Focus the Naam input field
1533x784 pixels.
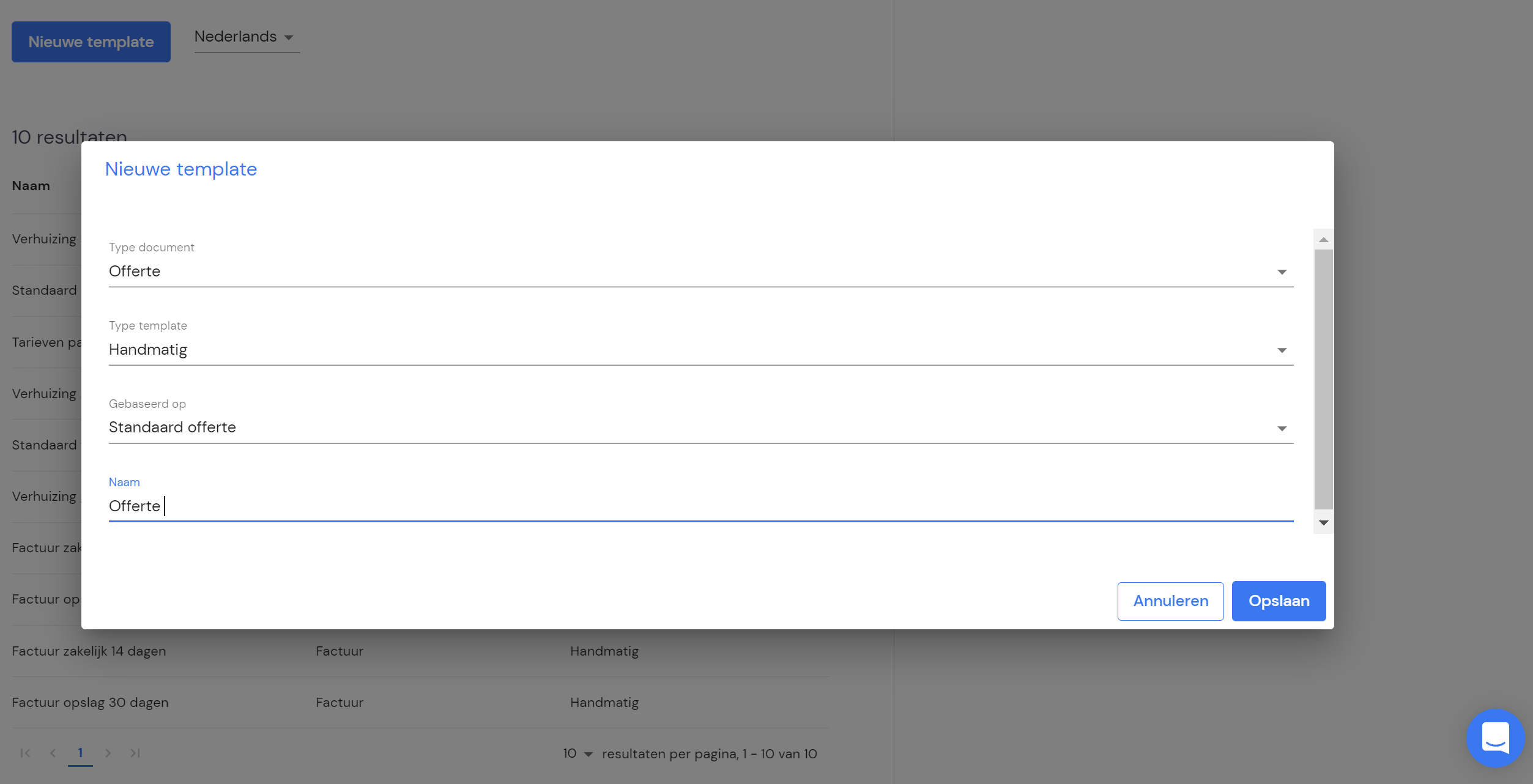[701, 506]
